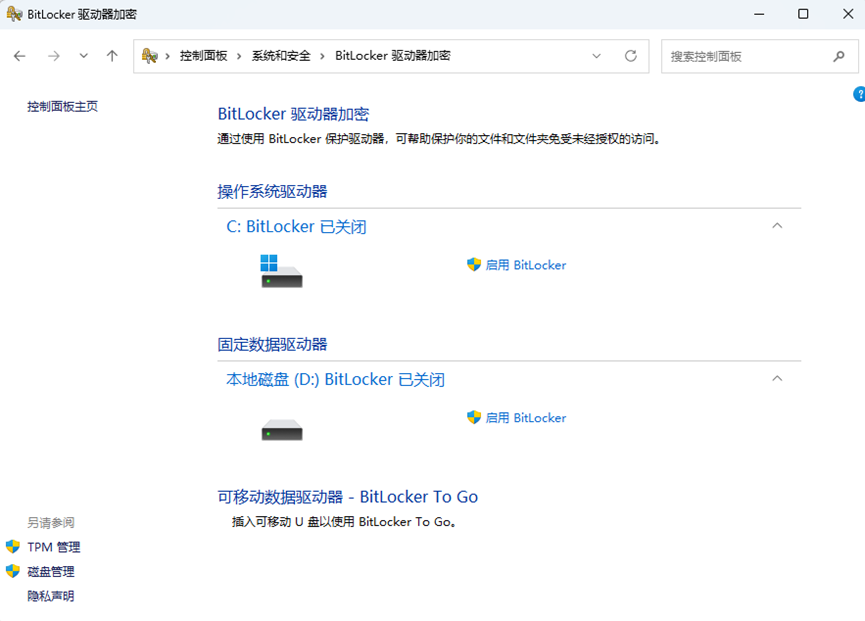The height and width of the screenshot is (621, 865).
Task: Minimize the BitLocker window
Action: click(x=760, y=14)
